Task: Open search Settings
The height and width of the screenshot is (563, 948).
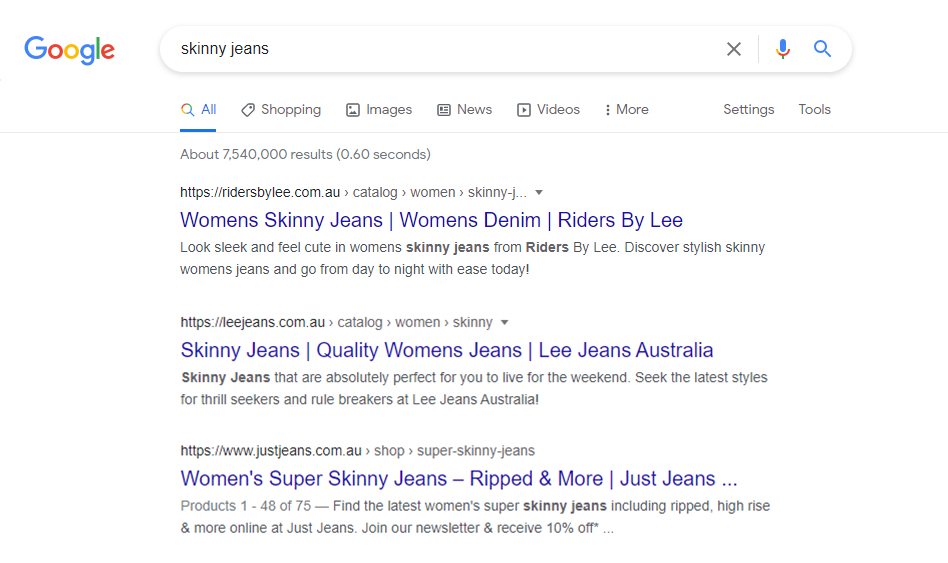Action: coord(748,109)
